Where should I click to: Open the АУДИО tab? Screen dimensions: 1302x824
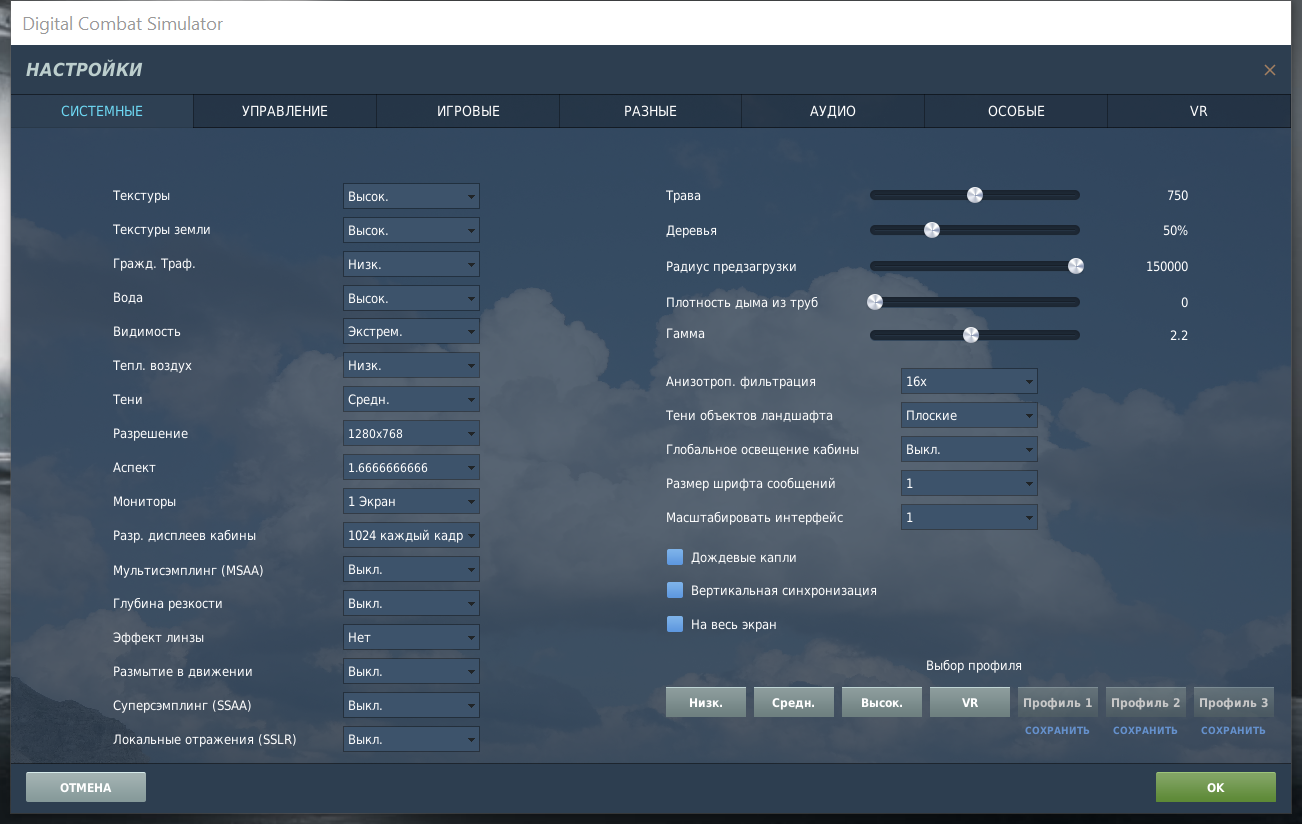point(833,111)
